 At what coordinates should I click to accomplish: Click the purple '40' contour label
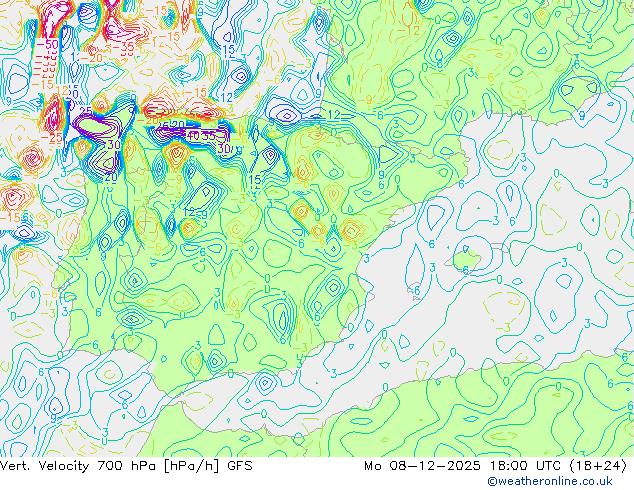pyautogui.click(x=193, y=136)
